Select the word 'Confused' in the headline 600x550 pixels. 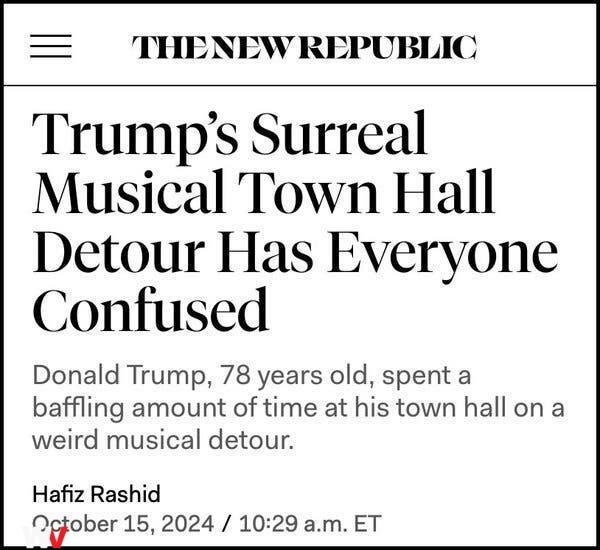point(150,310)
